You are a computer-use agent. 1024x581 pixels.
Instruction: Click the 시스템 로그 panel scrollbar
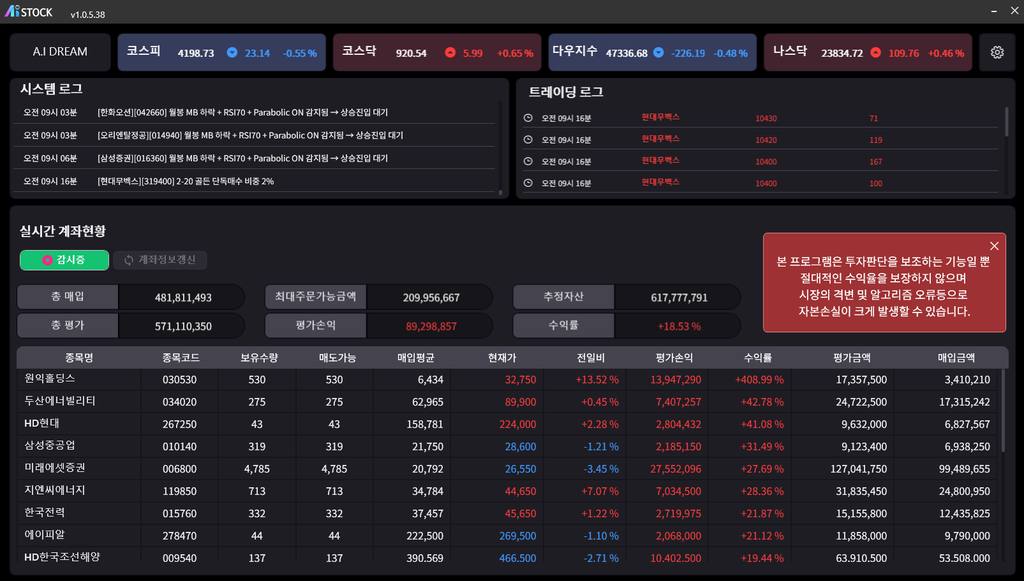(500, 150)
